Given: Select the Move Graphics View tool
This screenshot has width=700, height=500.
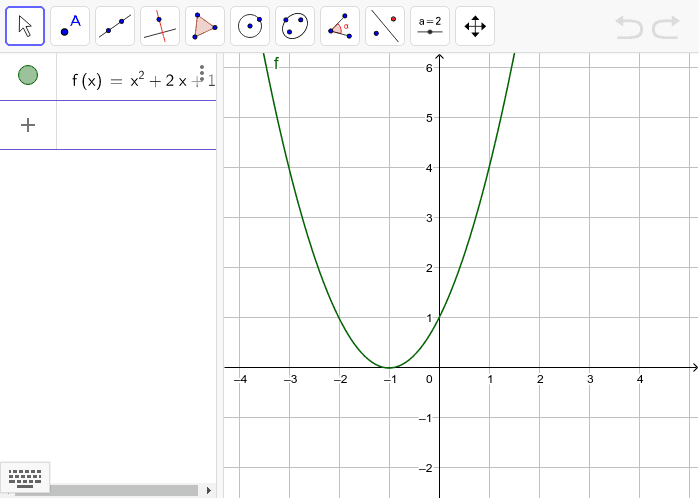Looking at the screenshot, I should click(475, 26).
